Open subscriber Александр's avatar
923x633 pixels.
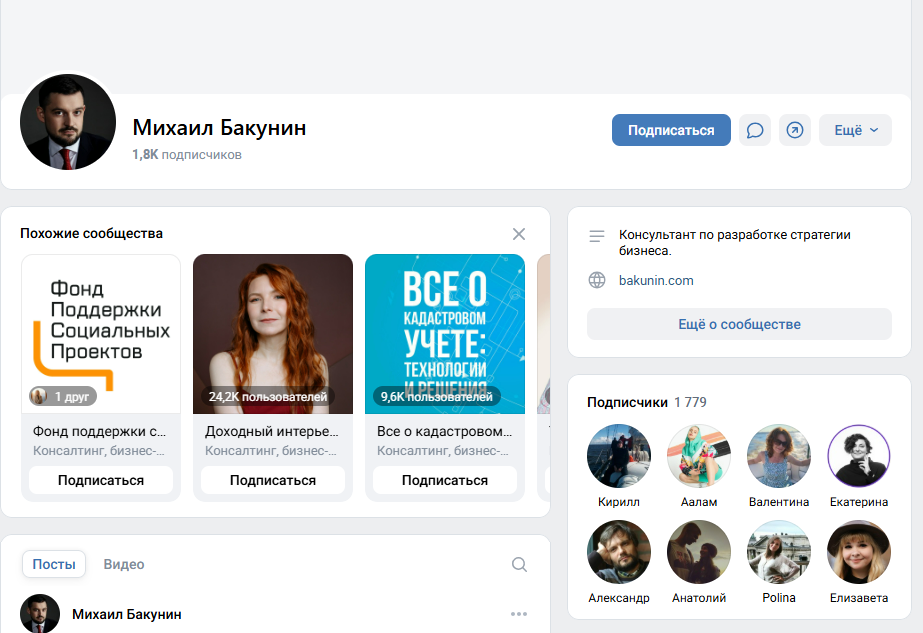click(619, 552)
